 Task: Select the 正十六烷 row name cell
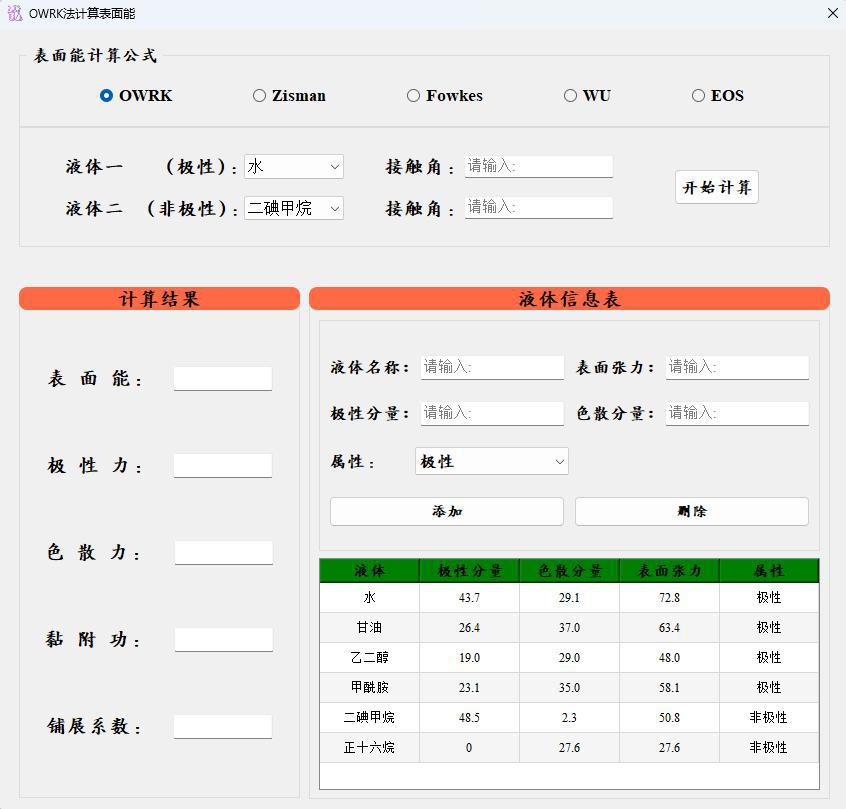(x=370, y=747)
